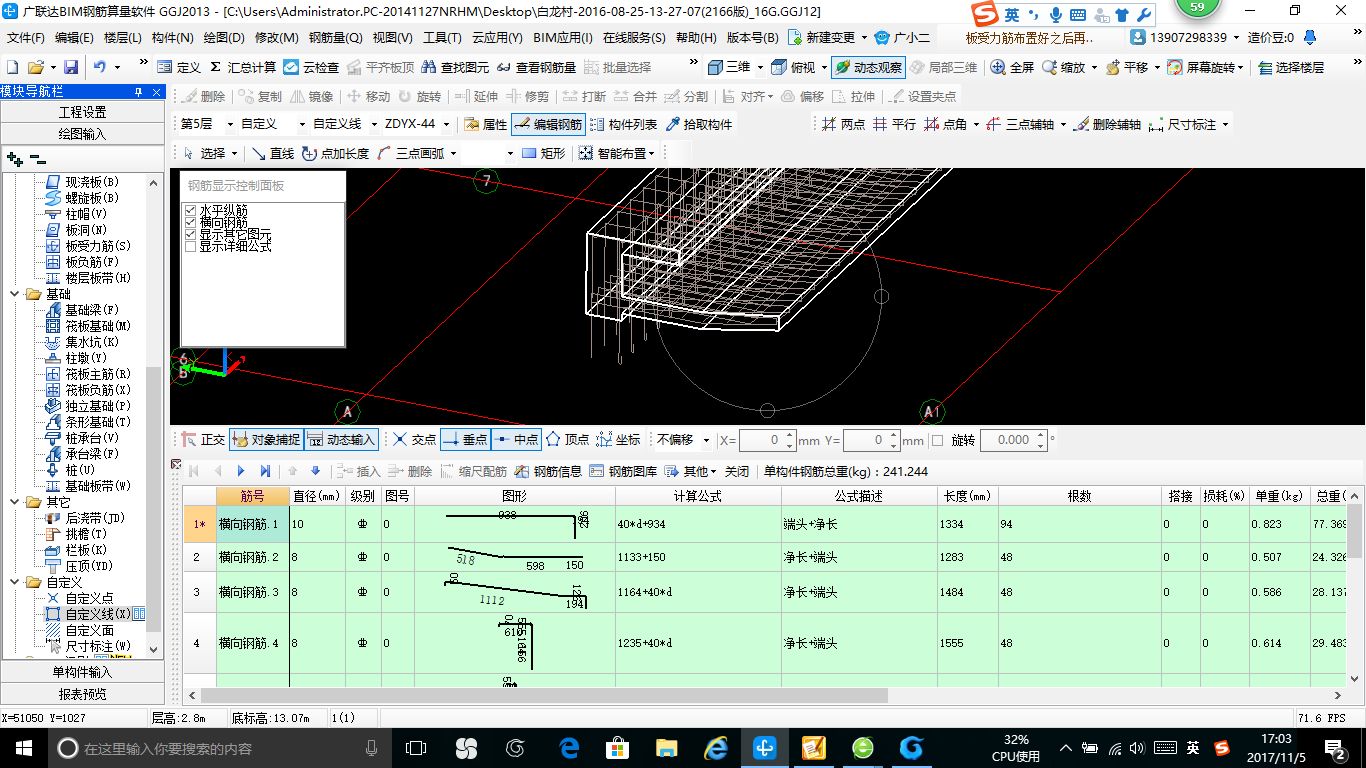The height and width of the screenshot is (768, 1366).
Task: Toggle 正交 orthogonal mode
Action: (x=203, y=440)
